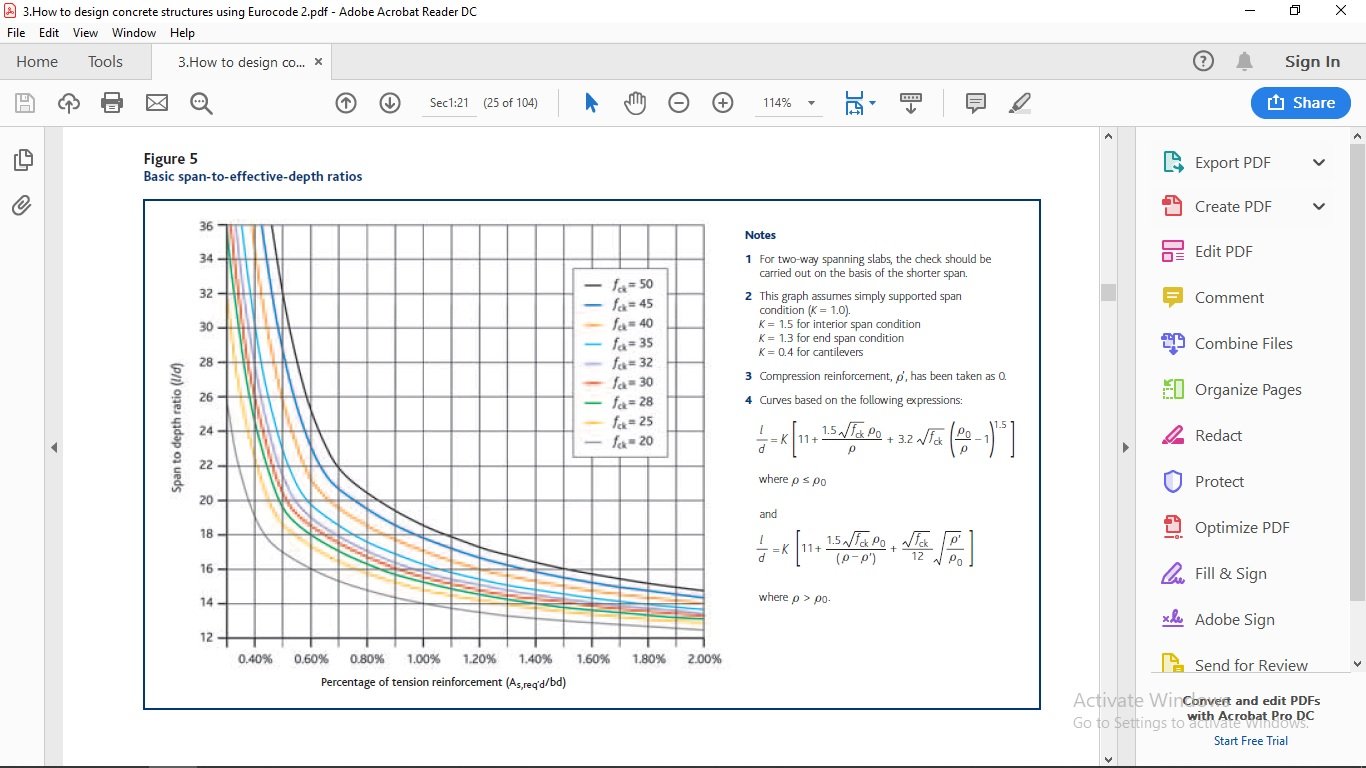Close the open document tab
Image resolution: width=1366 pixels, height=768 pixels.
[319, 62]
